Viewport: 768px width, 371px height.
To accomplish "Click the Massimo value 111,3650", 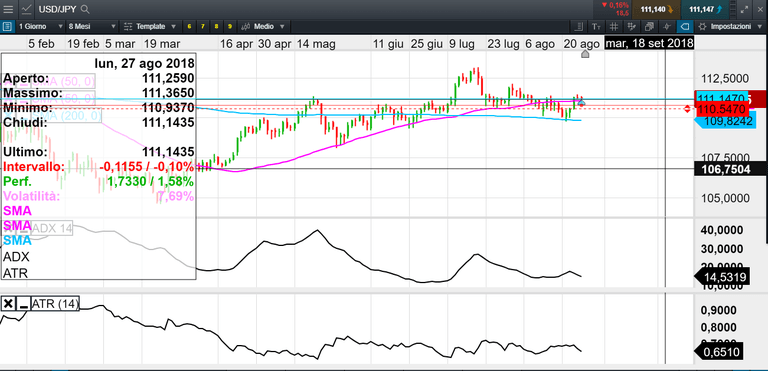I will pos(168,93).
